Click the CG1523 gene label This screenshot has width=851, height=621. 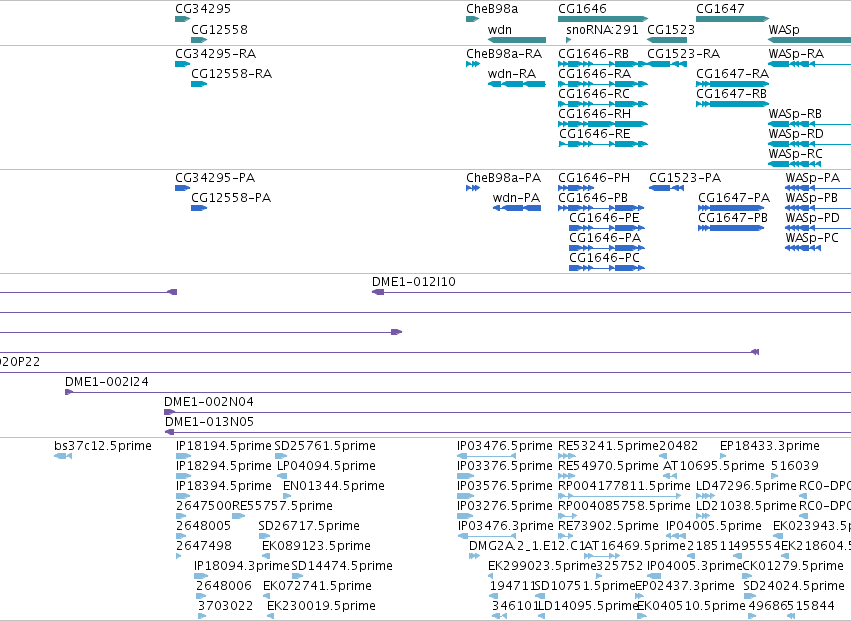(671, 29)
